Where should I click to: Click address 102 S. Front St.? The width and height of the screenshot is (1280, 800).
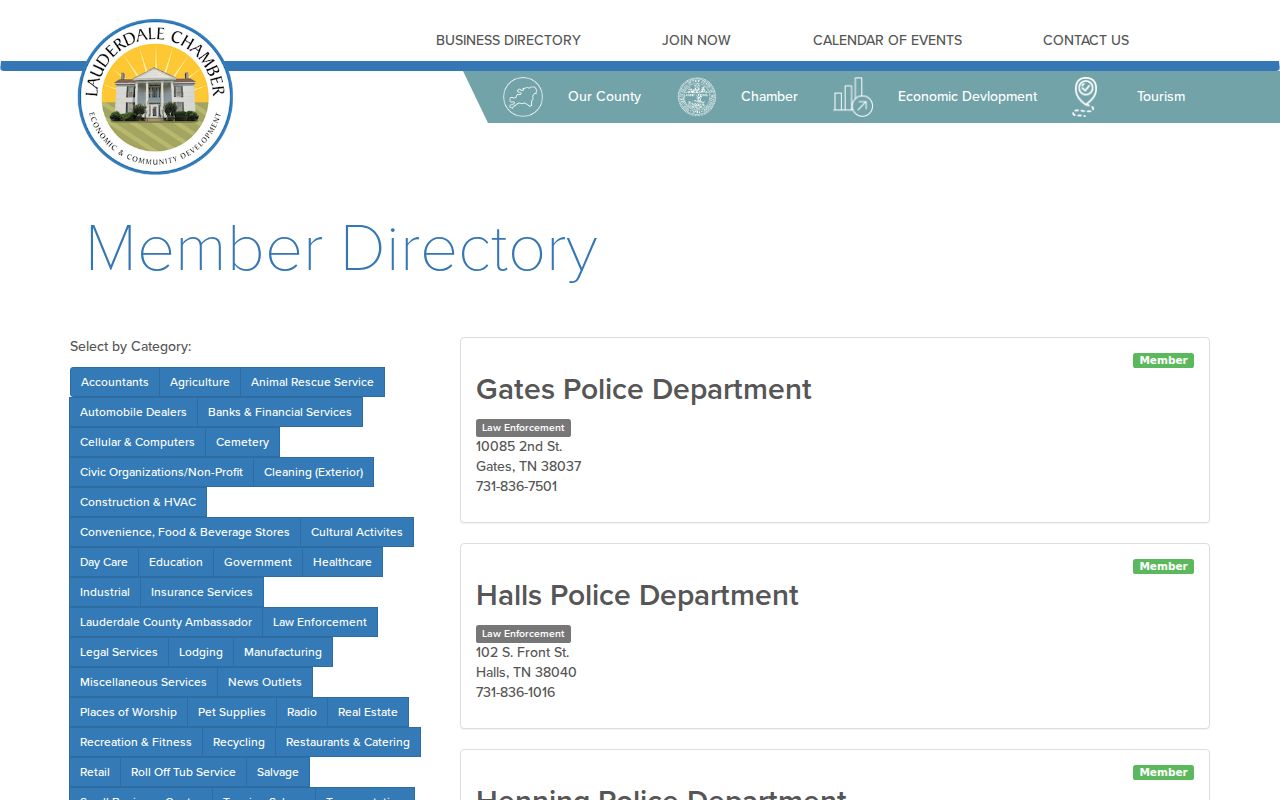click(x=523, y=652)
